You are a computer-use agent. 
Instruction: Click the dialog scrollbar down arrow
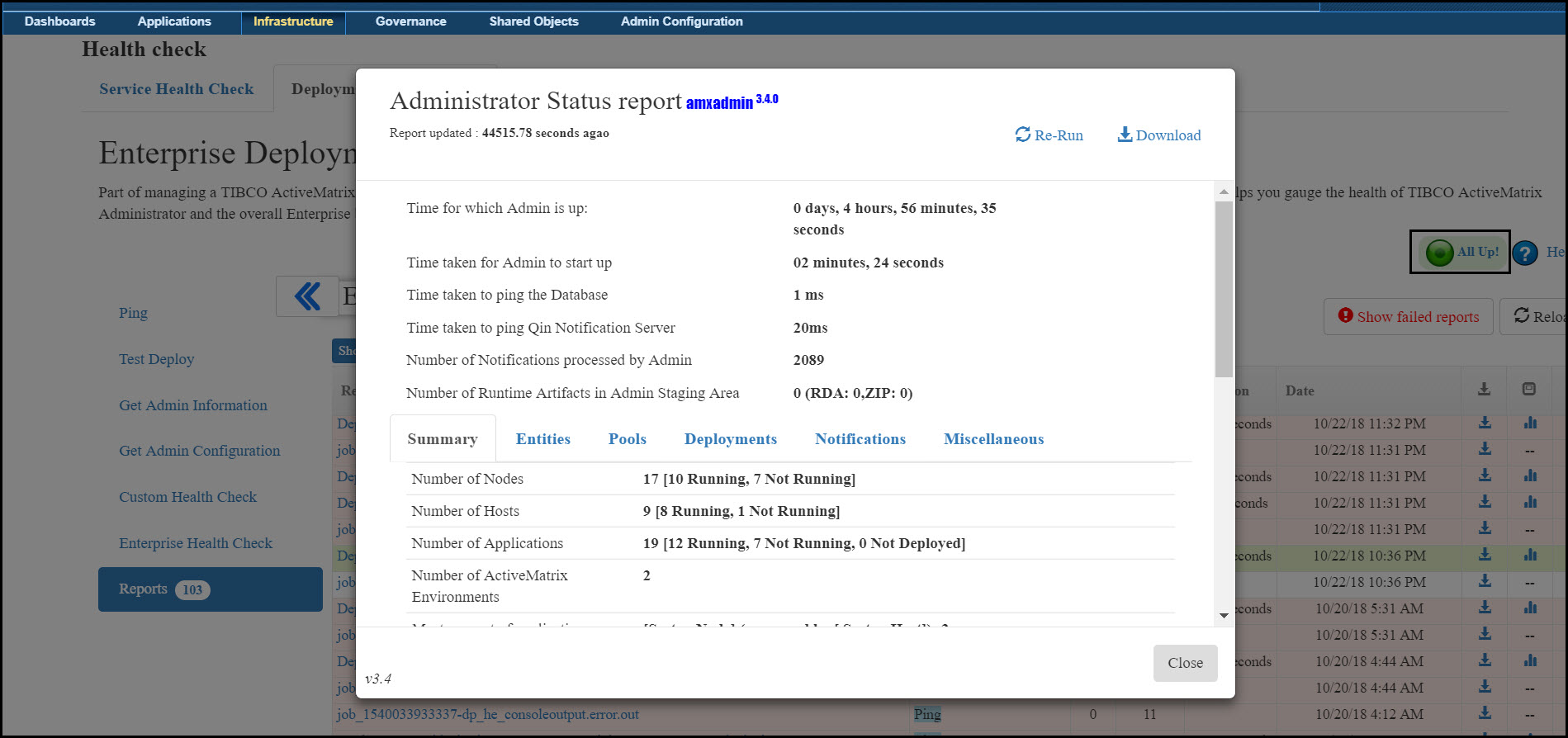tap(1224, 616)
